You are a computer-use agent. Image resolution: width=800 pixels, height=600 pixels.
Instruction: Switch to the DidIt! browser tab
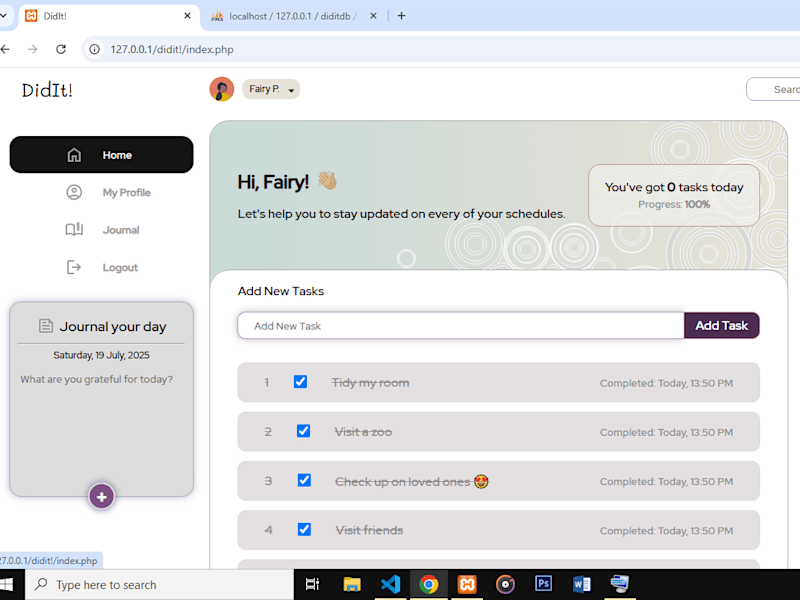(x=109, y=16)
